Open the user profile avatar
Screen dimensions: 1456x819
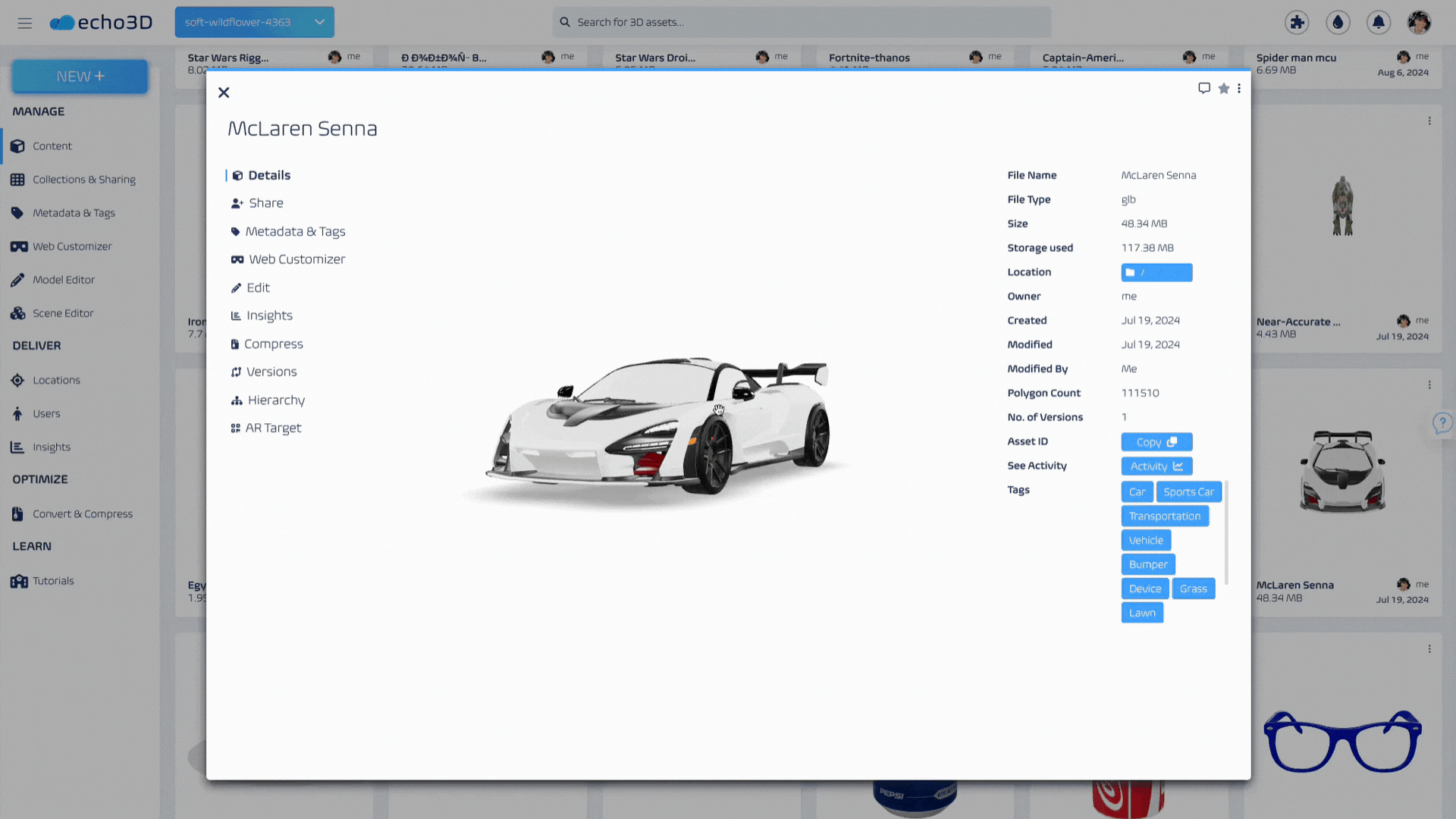(x=1419, y=22)
